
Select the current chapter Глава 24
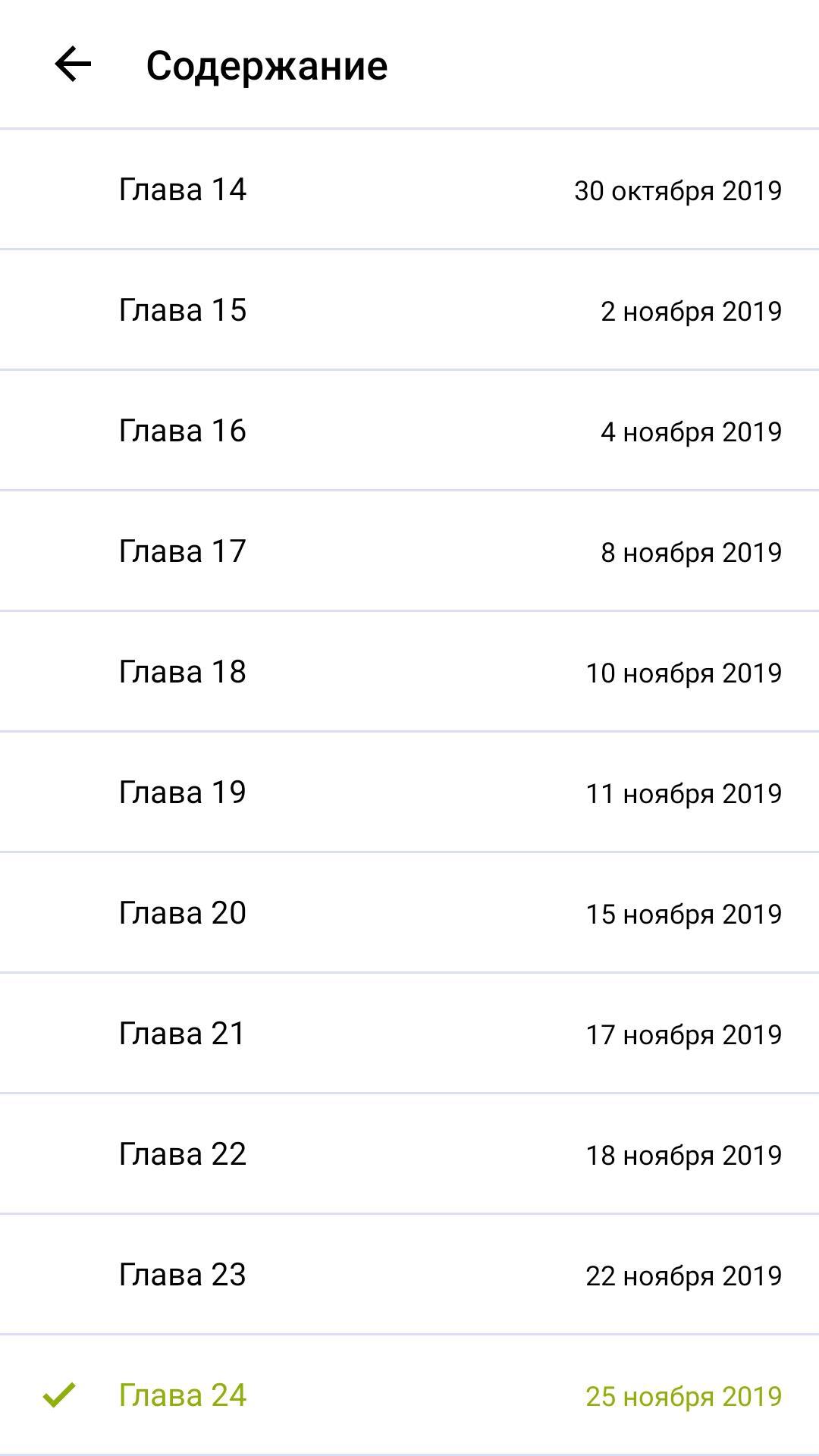[x=183, y=1395]
